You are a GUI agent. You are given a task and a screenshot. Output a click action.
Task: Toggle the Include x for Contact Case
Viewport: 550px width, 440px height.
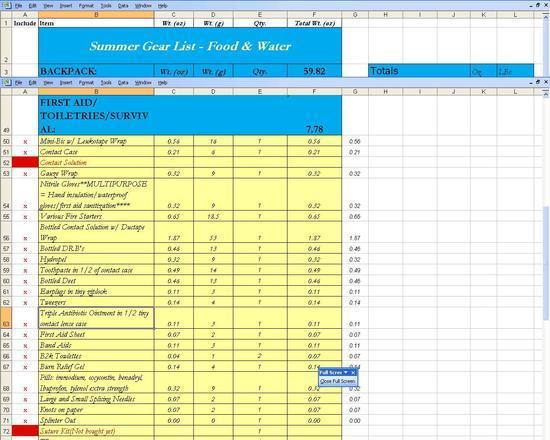(x=25, y=152)
